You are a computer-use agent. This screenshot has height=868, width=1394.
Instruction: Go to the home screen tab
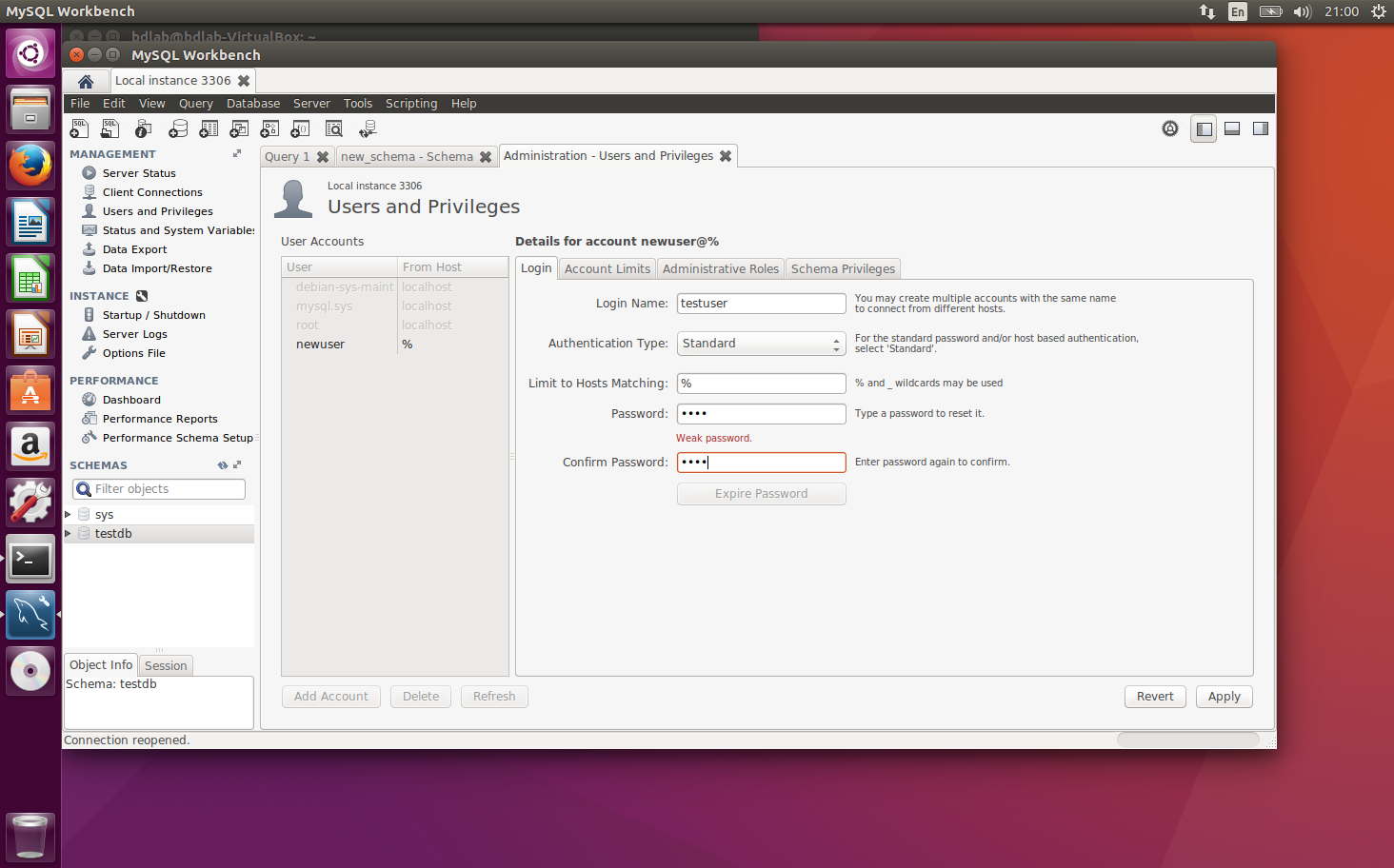point(86,81)
